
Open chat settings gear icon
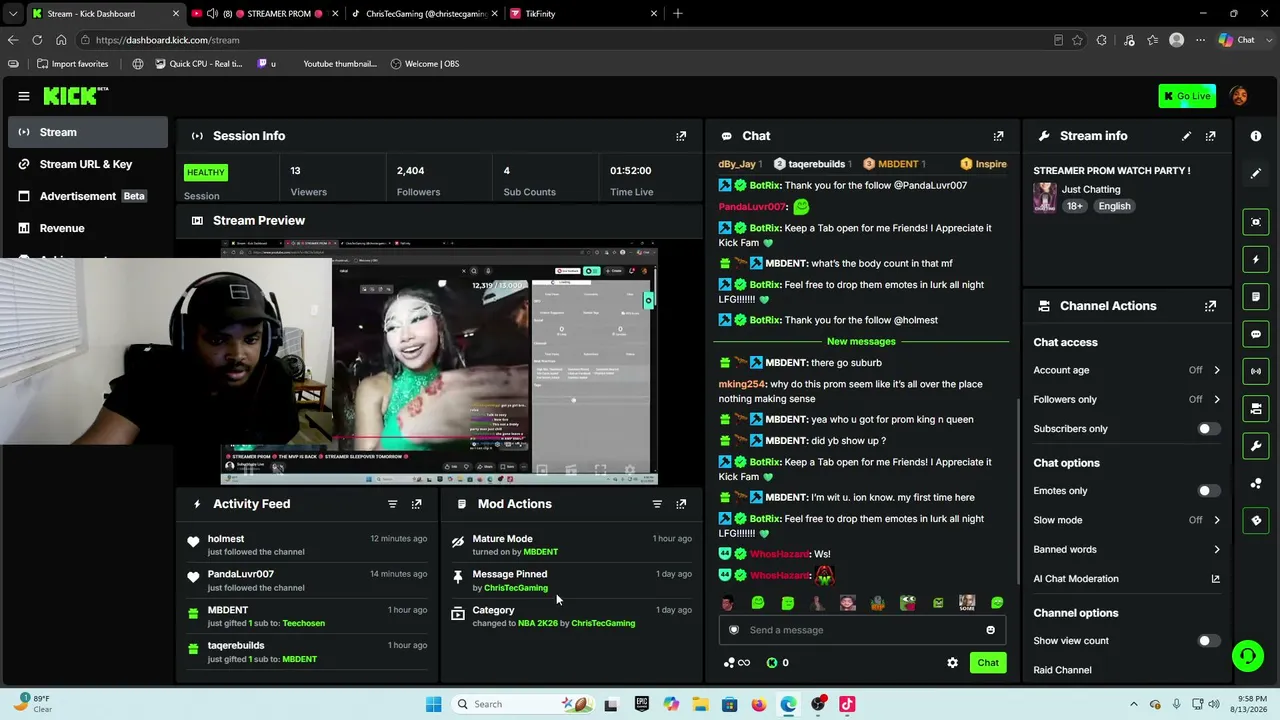tap(952, 663)
